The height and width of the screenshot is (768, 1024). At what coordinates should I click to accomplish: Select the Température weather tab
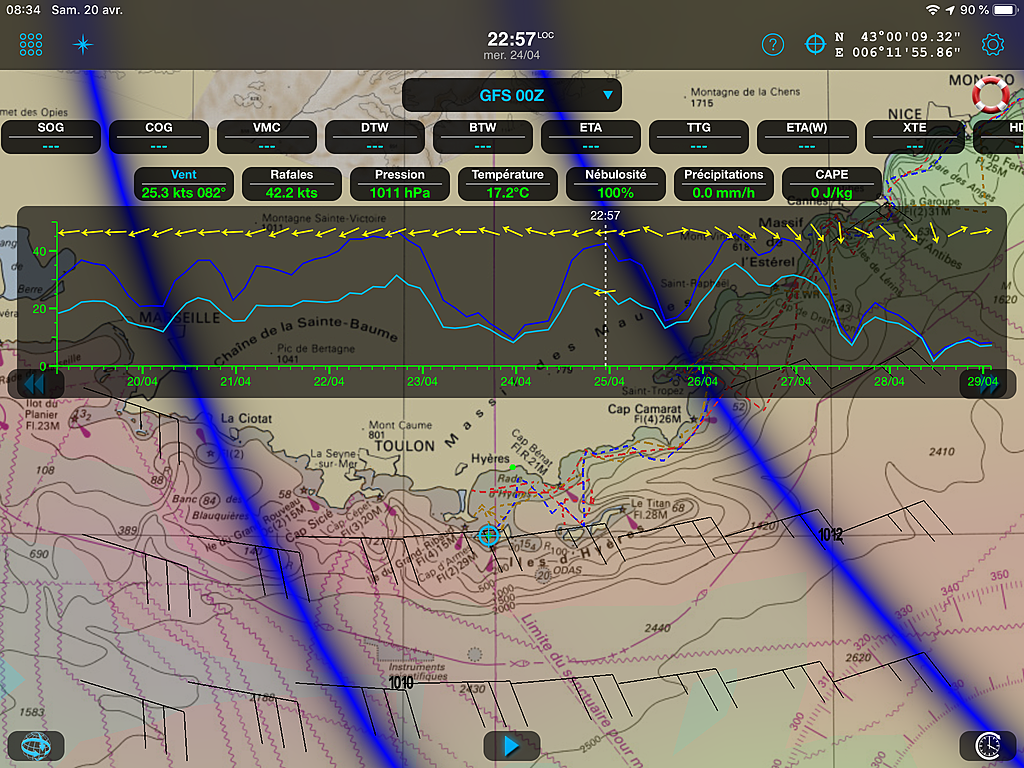(507, 184)
